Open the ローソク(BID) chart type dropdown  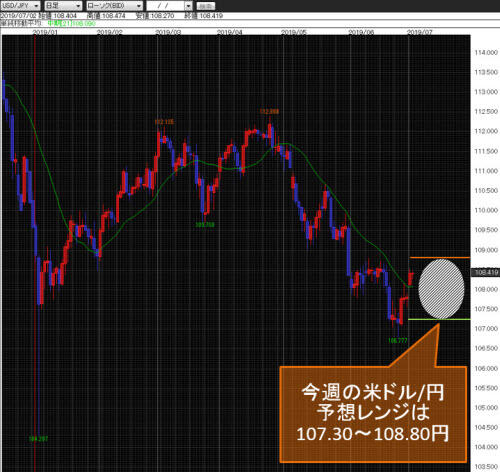pos(114,6)
